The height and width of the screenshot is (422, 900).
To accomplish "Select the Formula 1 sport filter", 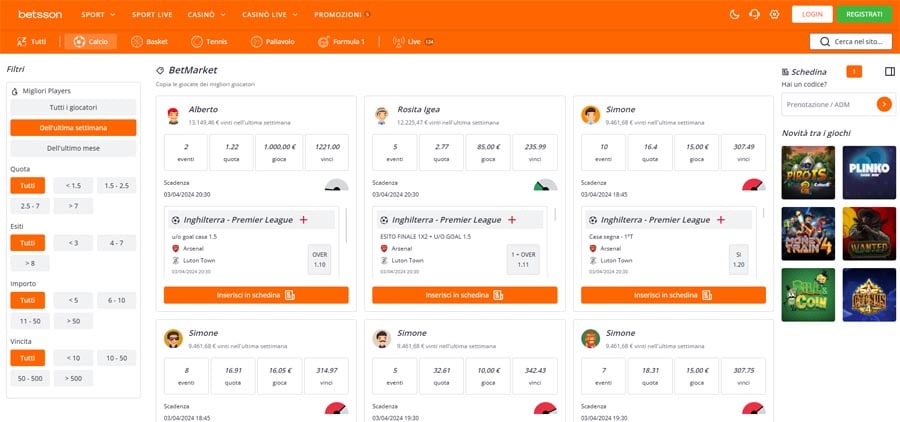I will [341, 41].
